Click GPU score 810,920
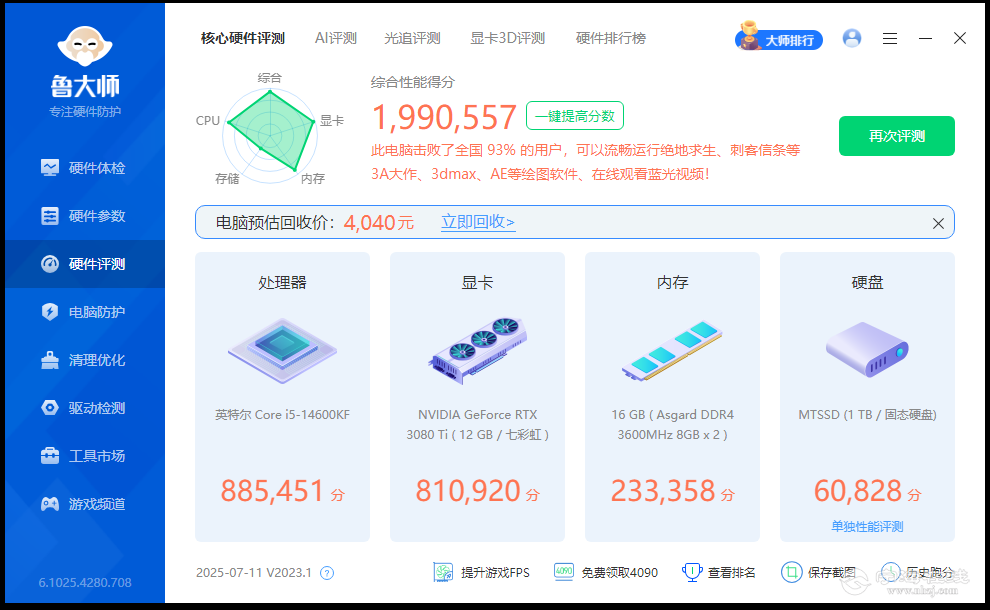990x610 pixels. pyautogui.click(x=468, y=491)
